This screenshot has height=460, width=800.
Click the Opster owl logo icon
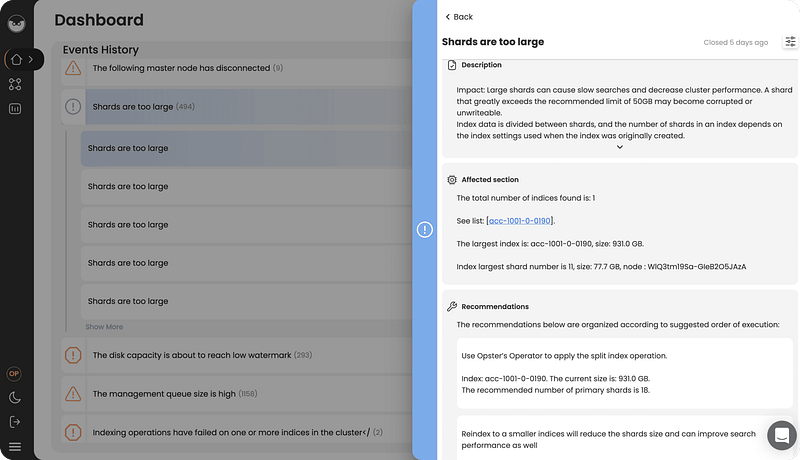[x=16, y=23]
